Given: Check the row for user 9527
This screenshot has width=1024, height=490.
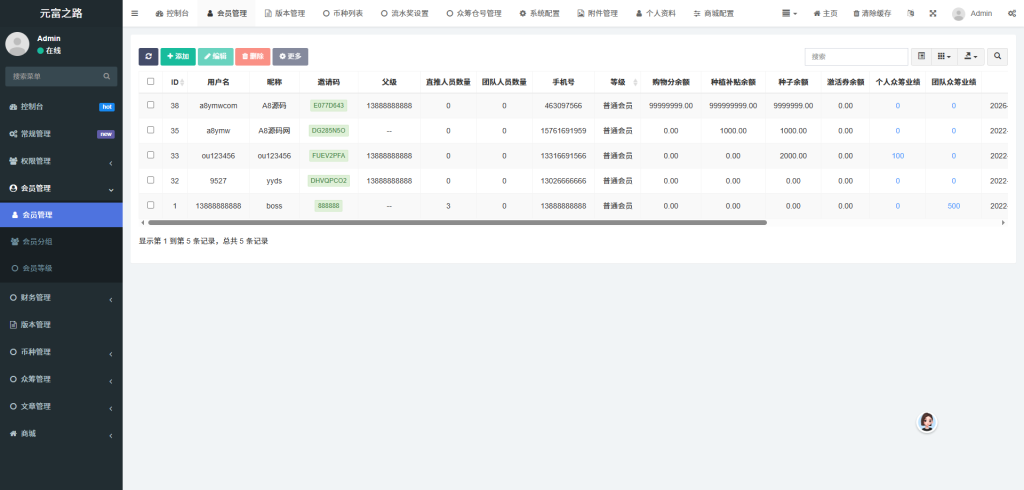Looking at the screenshot, I should [x=151, y=180].
